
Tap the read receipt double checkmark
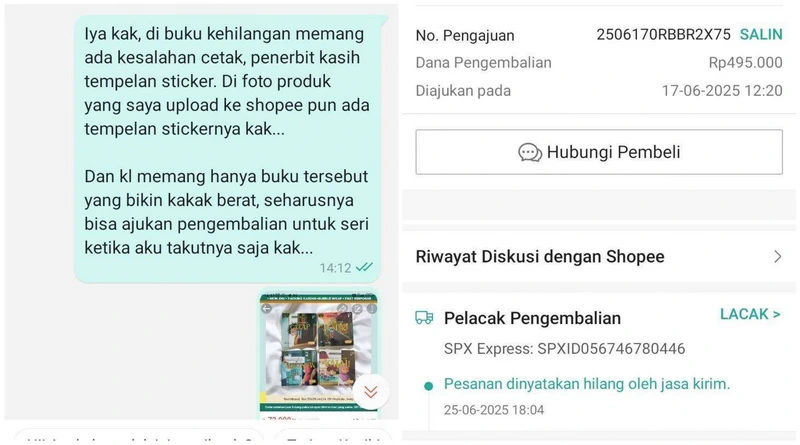tap(364, 267)
